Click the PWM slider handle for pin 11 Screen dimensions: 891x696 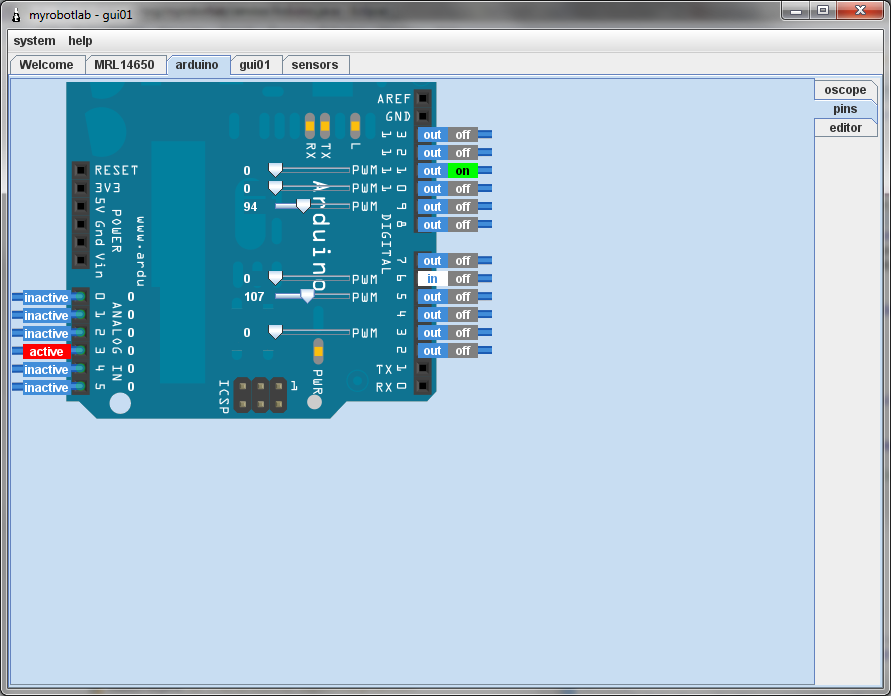275,170
